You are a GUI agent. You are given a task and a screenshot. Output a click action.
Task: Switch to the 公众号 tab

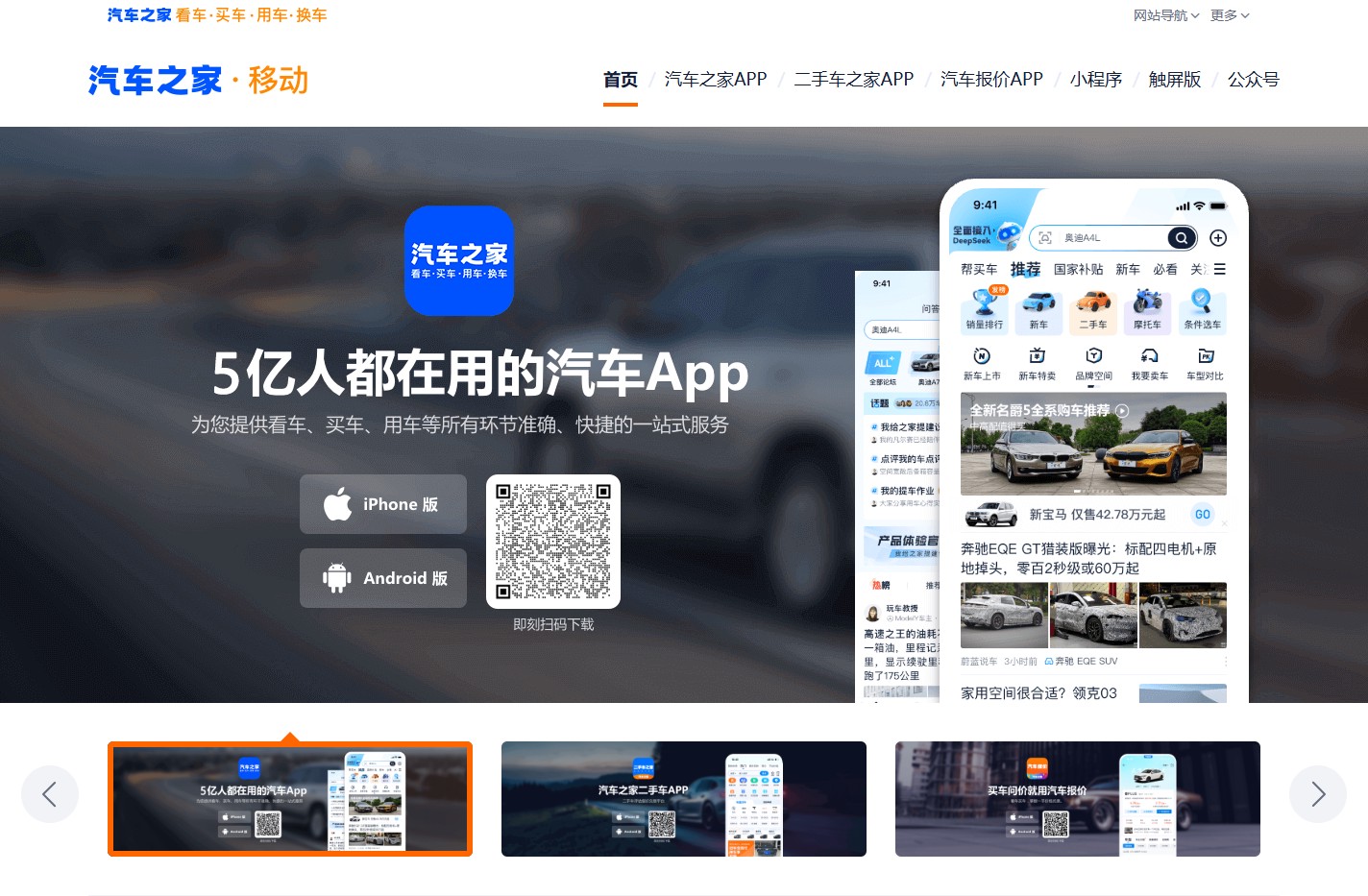pos(1254,80)
